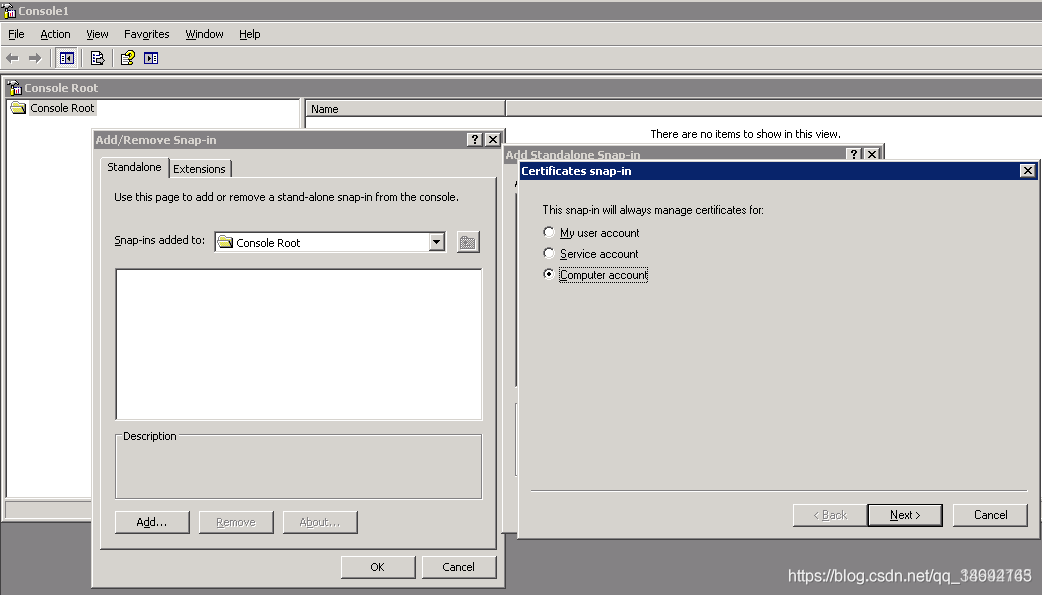Click the About... button

tap(320, 522)
